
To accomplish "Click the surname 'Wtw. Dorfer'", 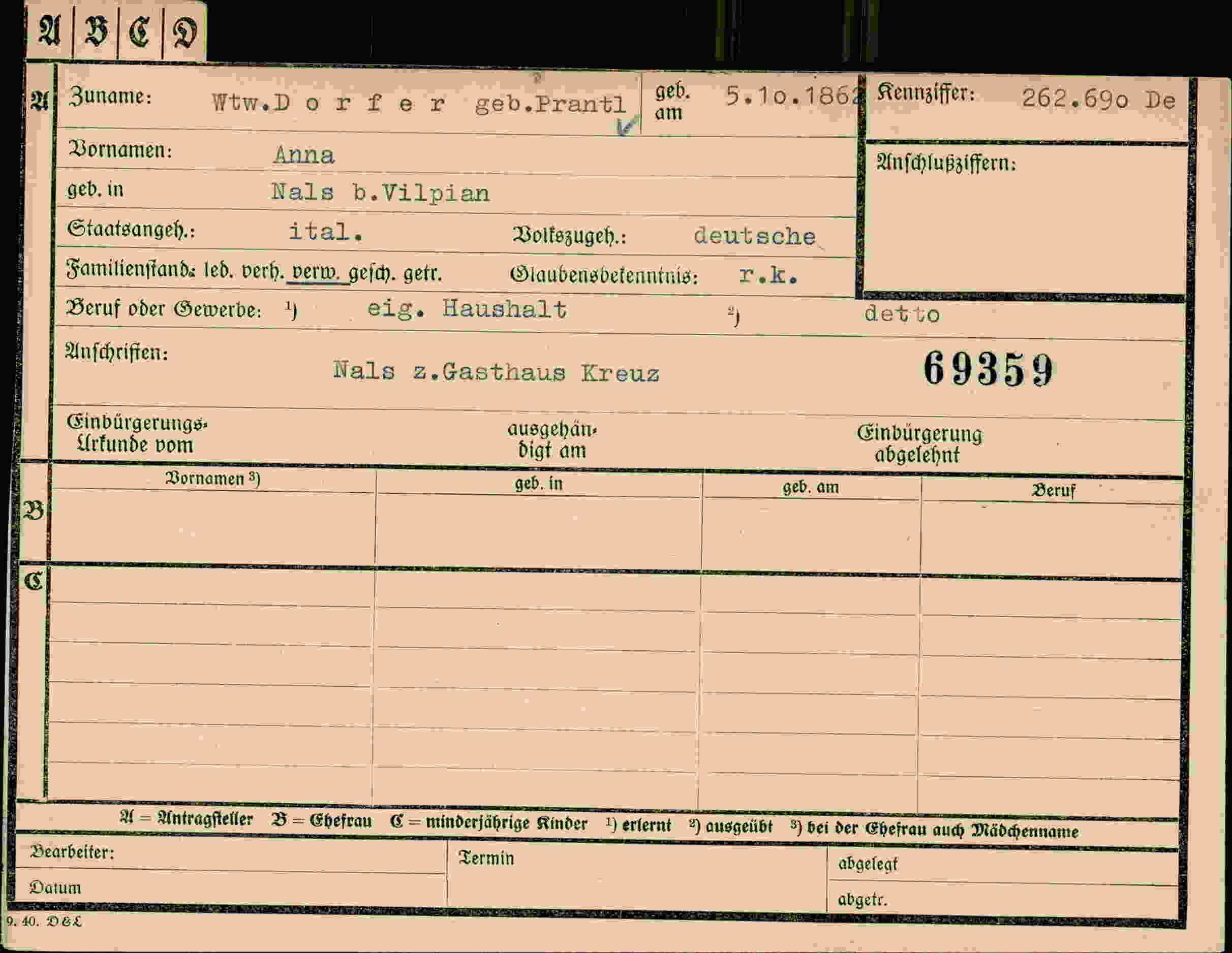I will (x=329, y=103).
